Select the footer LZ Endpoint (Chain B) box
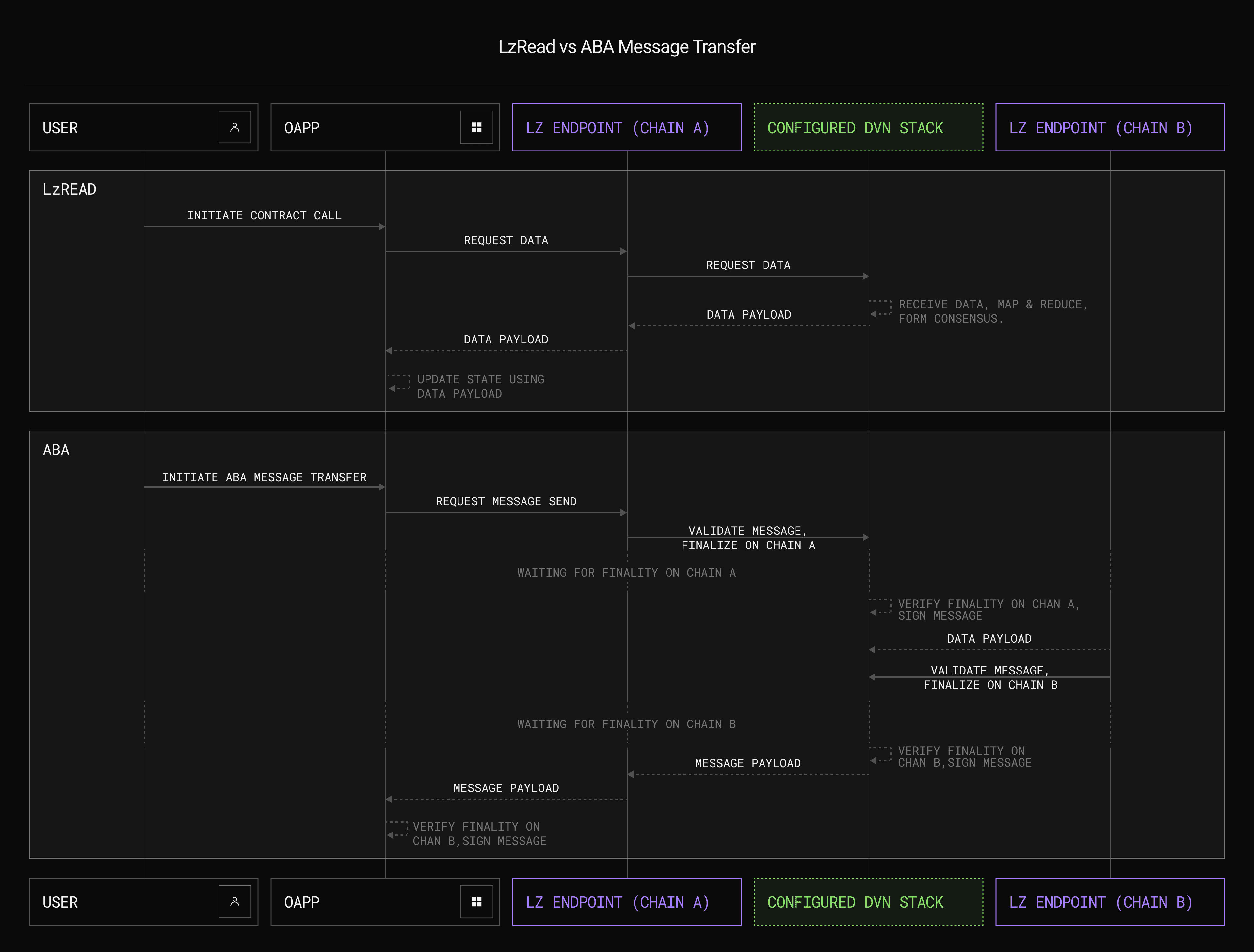The width and height of the screenshot is (1254, 952). pos(1109,902)
